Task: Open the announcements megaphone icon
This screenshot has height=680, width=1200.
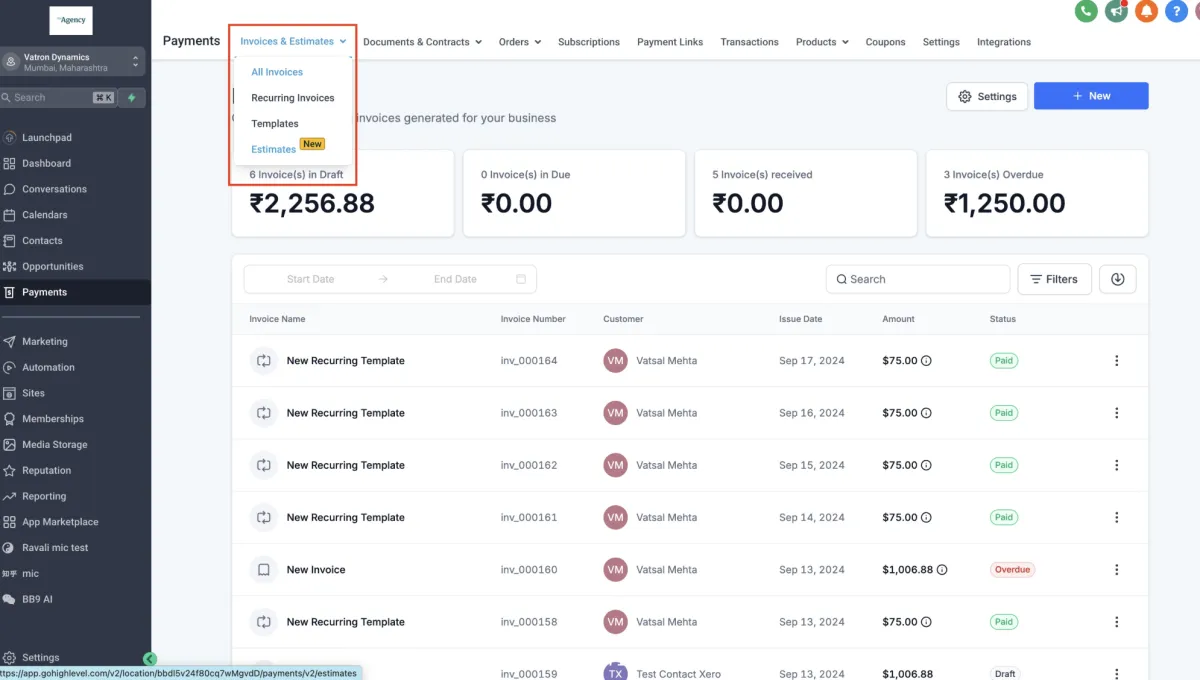Action: 1116,11
